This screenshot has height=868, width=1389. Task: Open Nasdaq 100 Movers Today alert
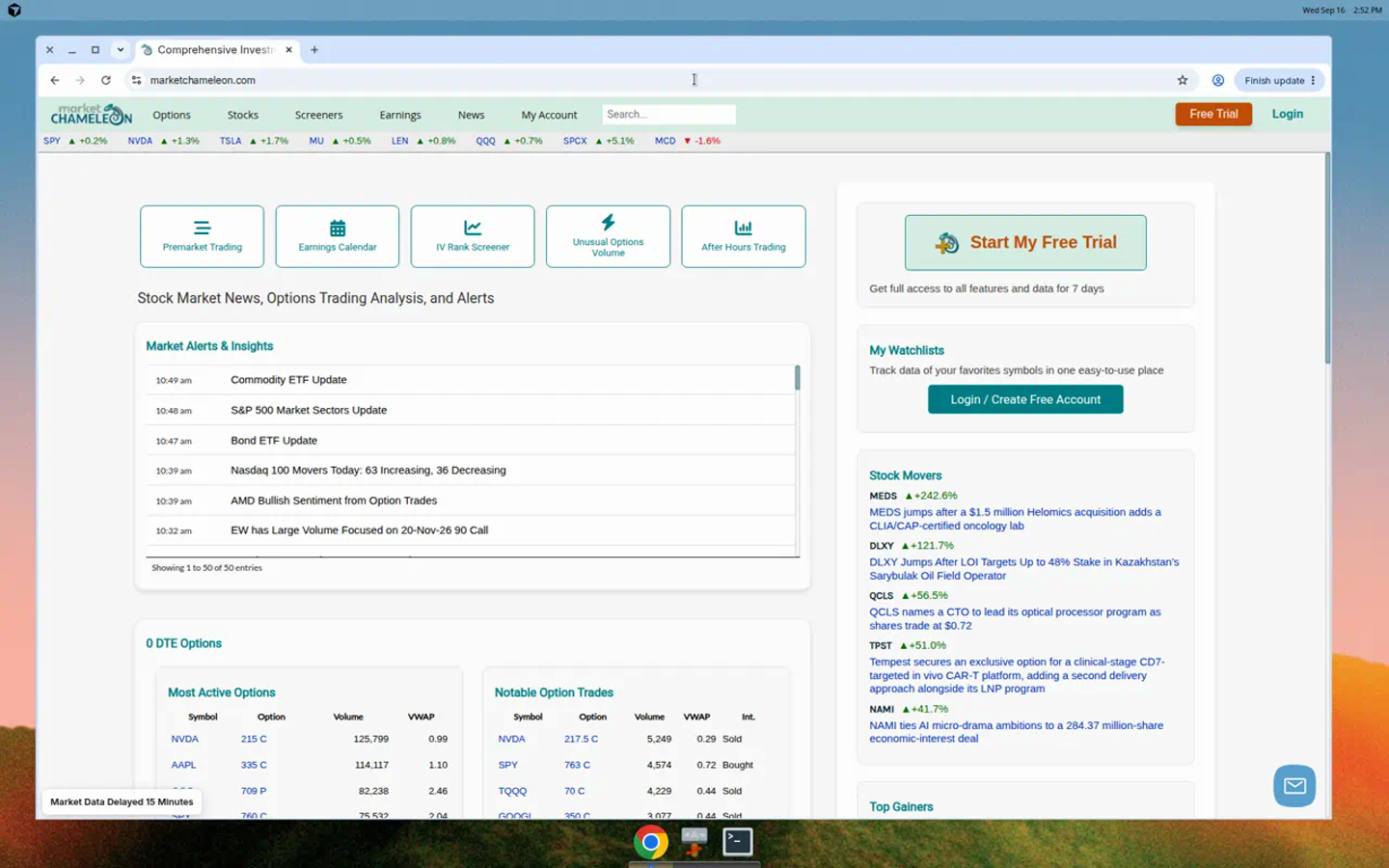[368, 471]
